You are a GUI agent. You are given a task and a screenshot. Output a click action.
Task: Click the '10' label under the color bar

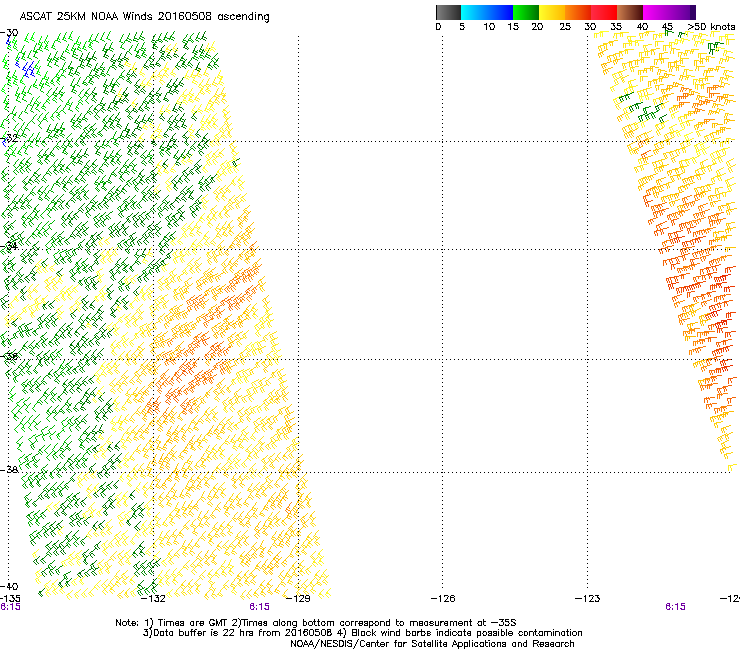489,27
